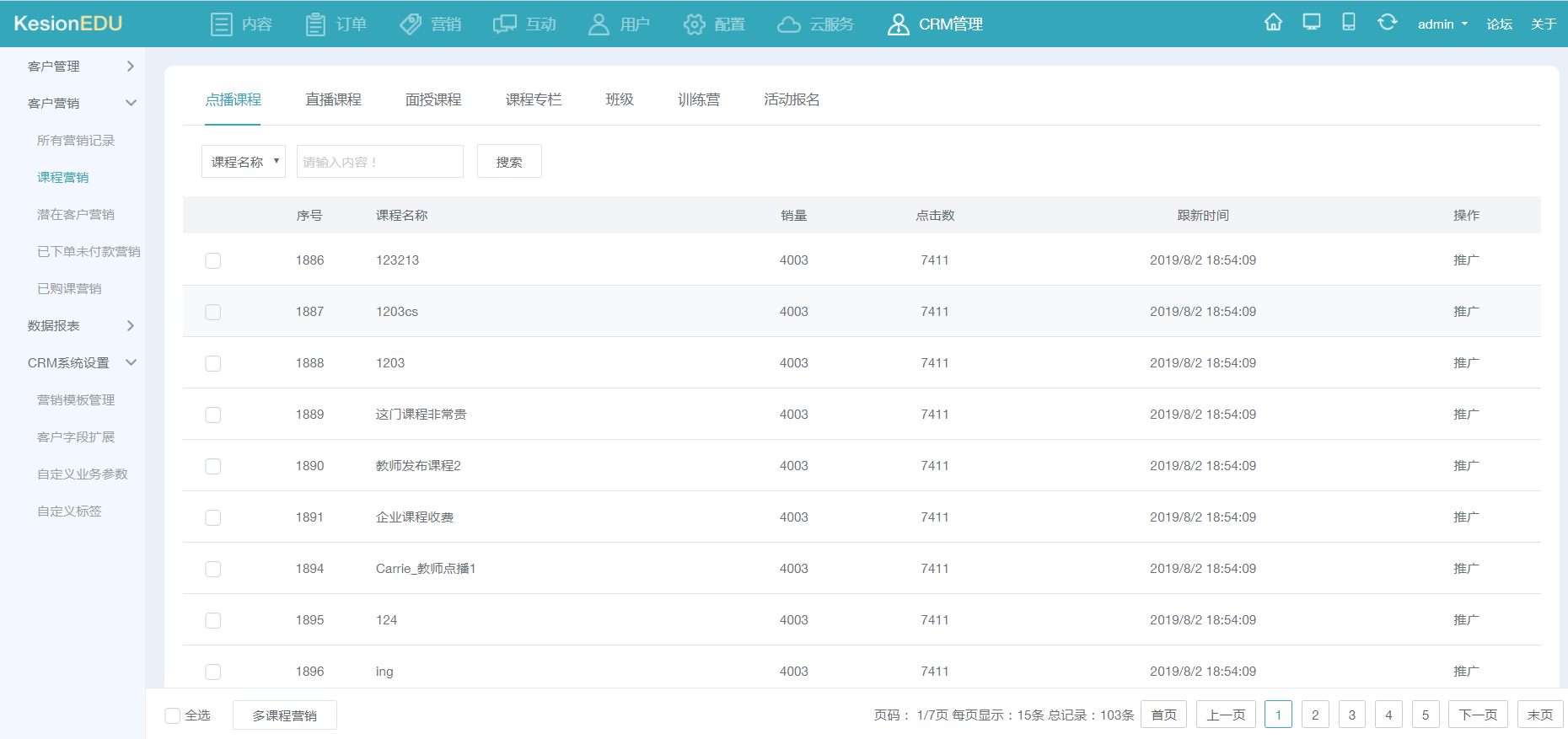1568x739 pixels.
Task: Open the 配置 settings gear icon
Action: click(x=694, y=24)
